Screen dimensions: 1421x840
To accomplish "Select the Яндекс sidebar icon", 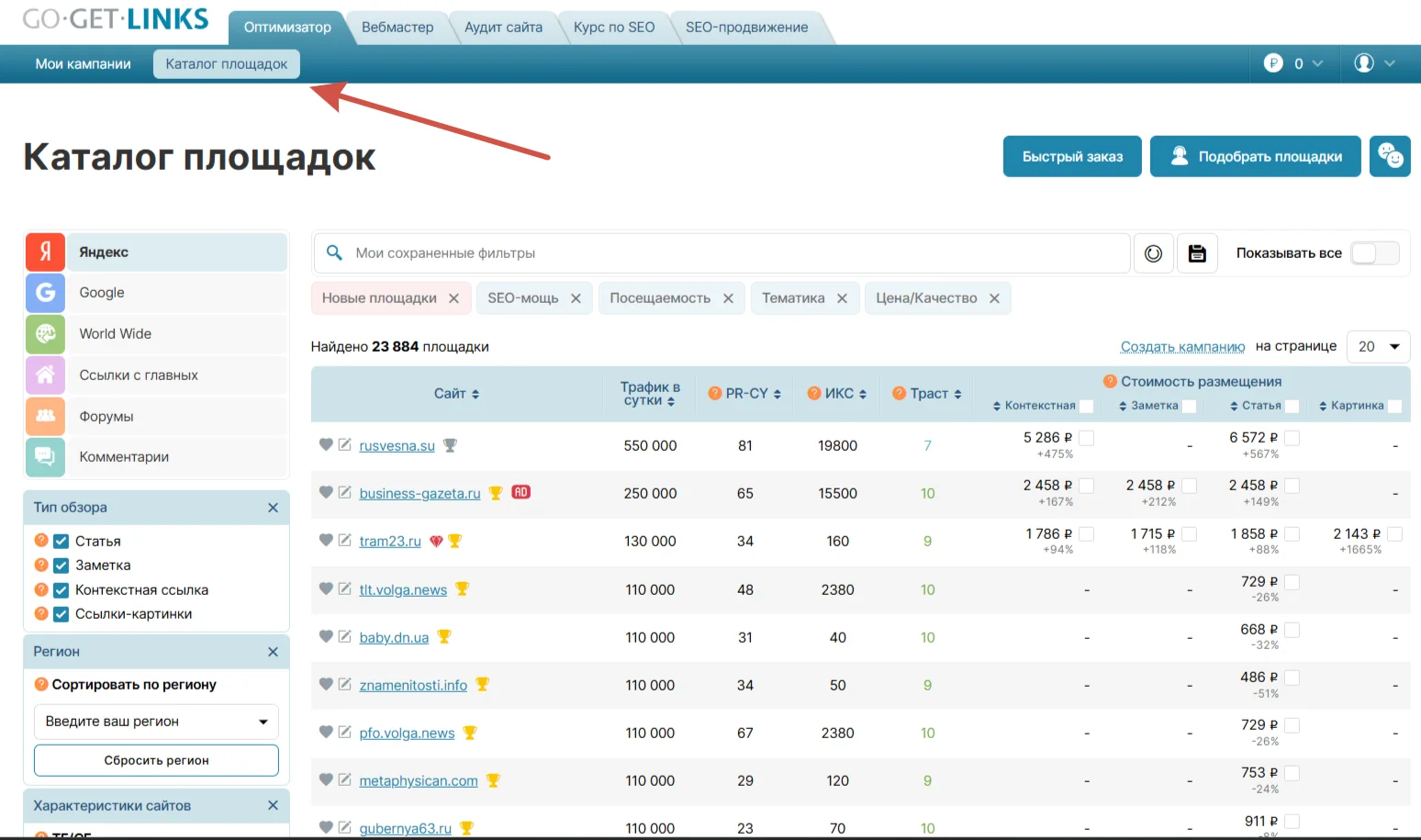I will click(45, 252).
